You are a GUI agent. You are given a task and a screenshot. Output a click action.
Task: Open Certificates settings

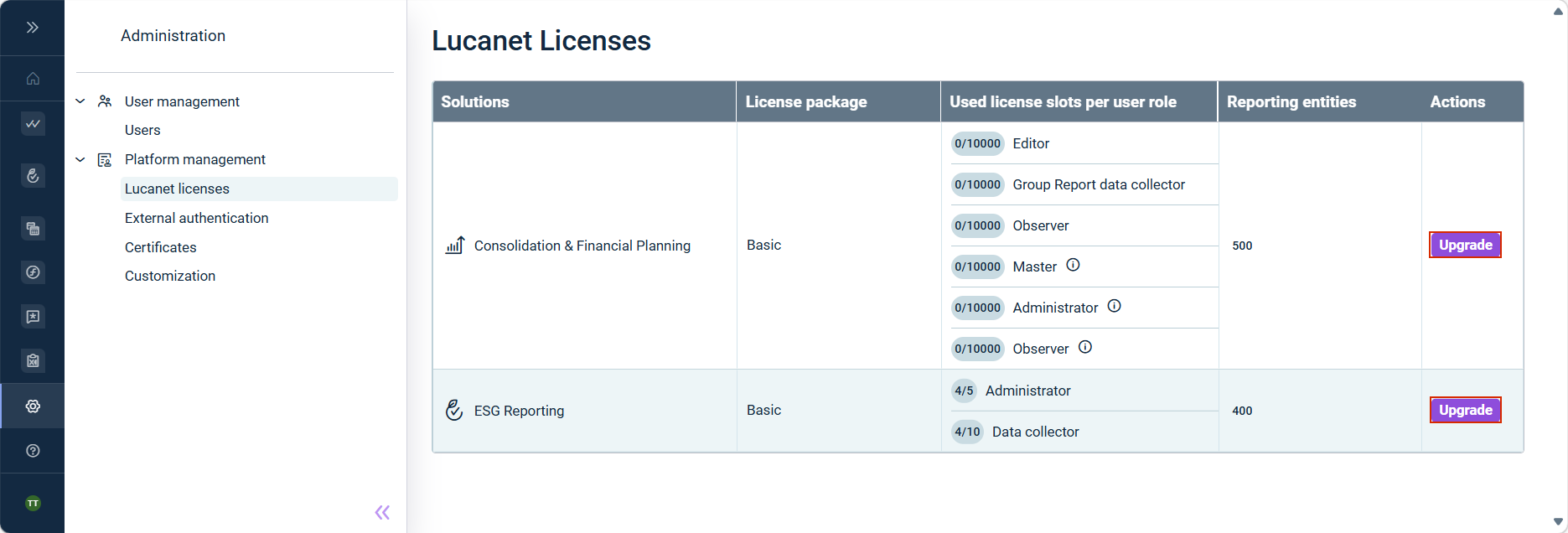[161, 247]
